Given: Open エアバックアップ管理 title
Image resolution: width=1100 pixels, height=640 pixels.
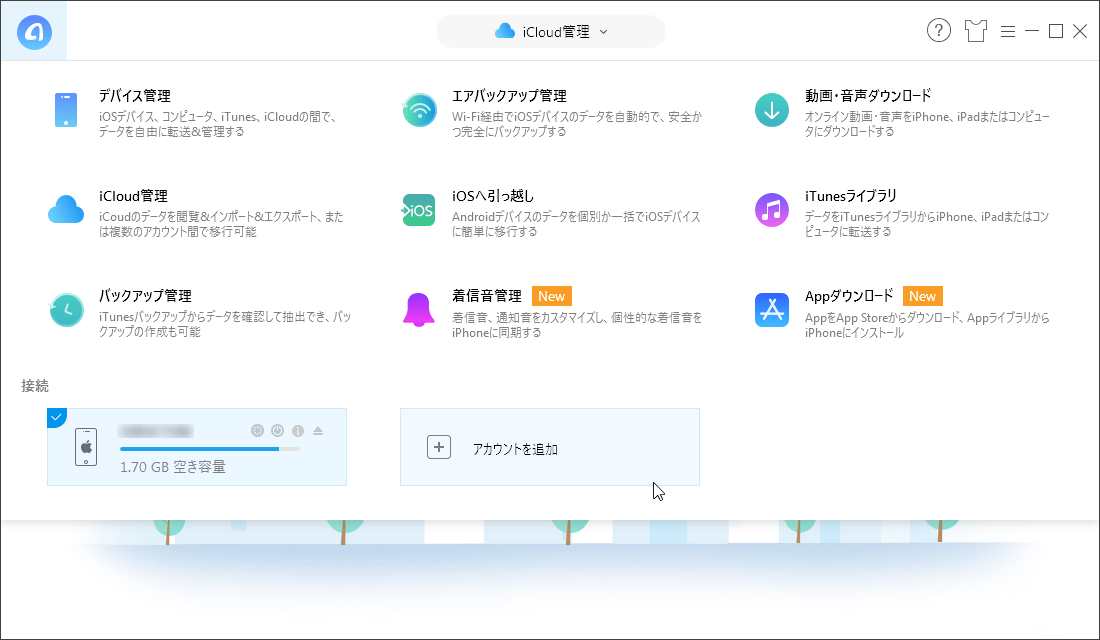Looking at the screenshot, I should coord(509,95).
